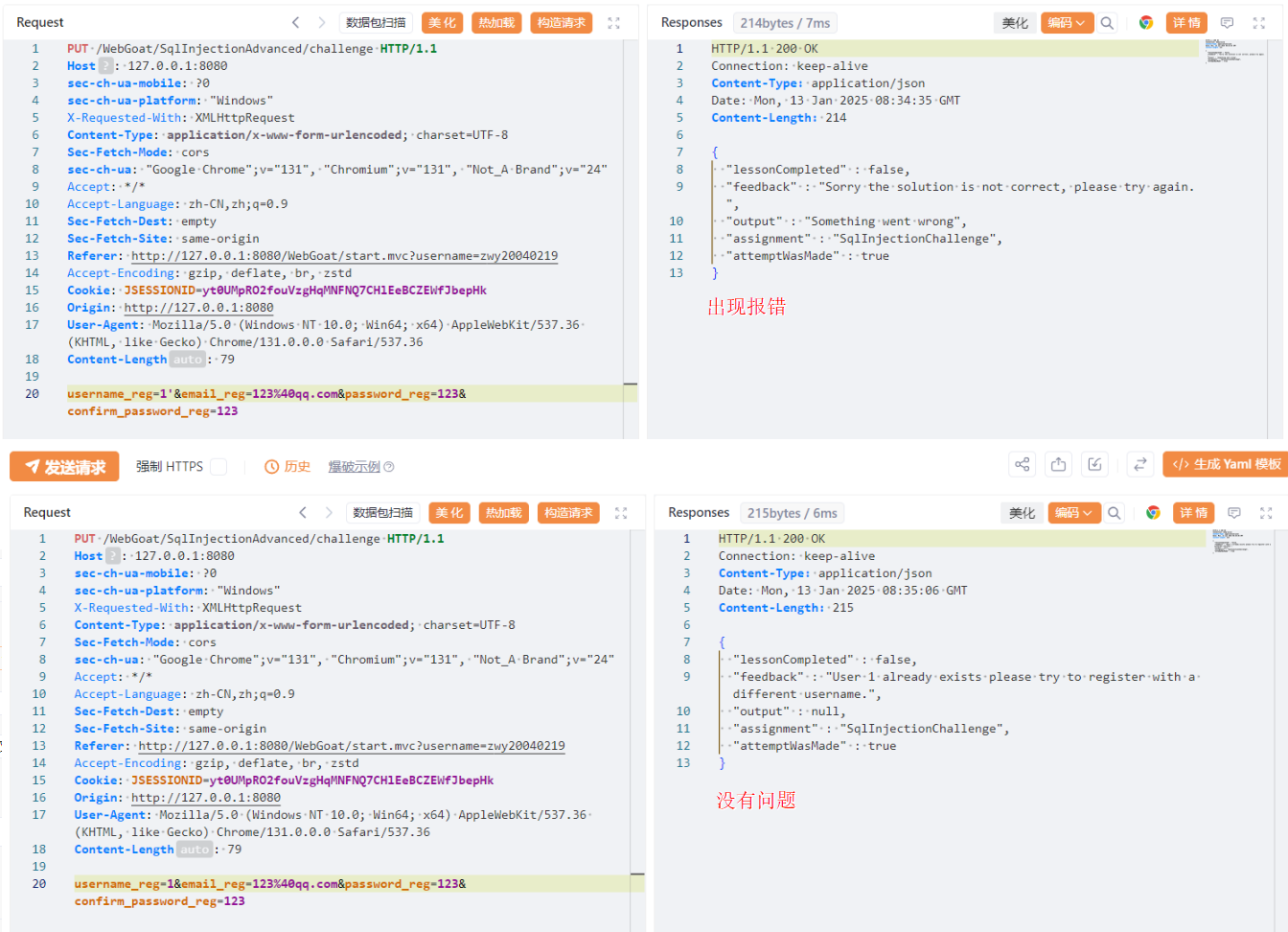This screenshot has height=932, width=1288.
Task: Open upper response in Chrome browser icon
Action: [1145, 23]
